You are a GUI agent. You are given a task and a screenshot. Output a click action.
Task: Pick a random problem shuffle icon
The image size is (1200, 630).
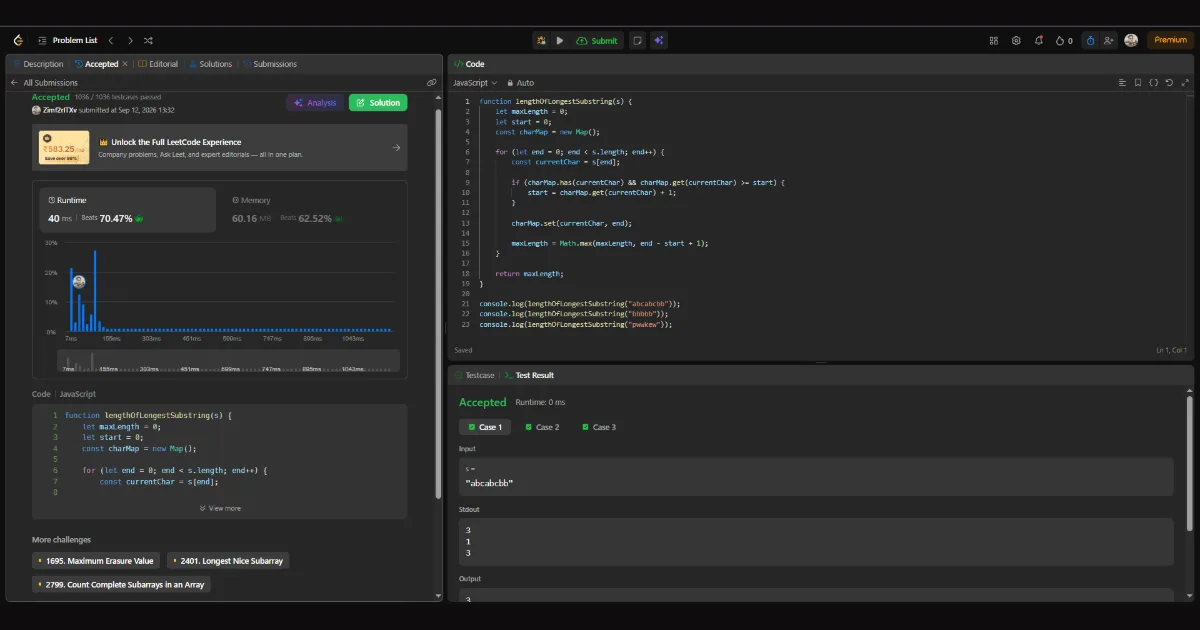[148, 40]
